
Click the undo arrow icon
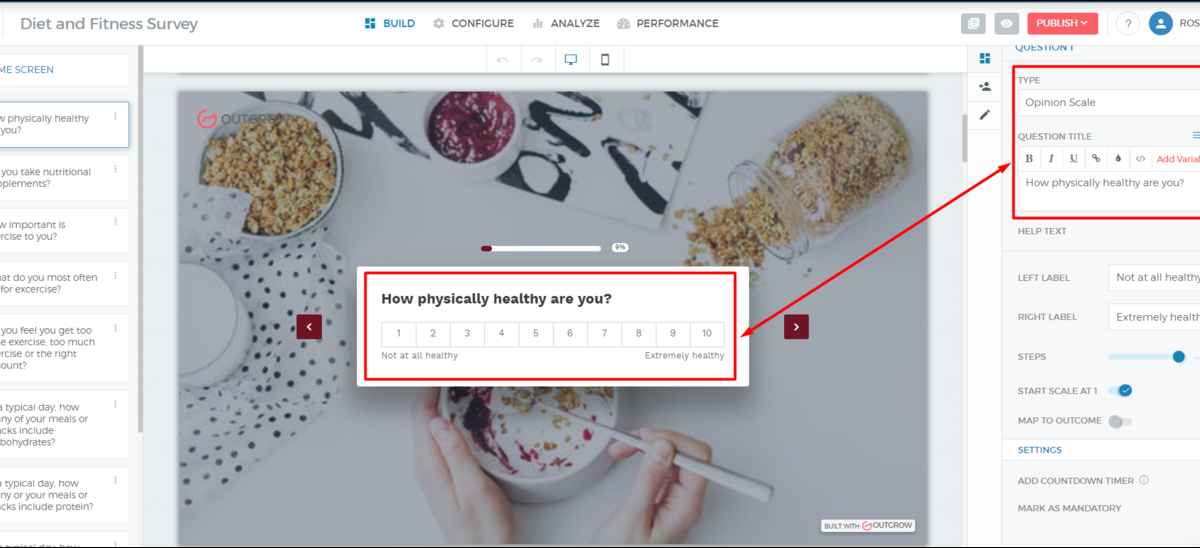tap(502, 60)
